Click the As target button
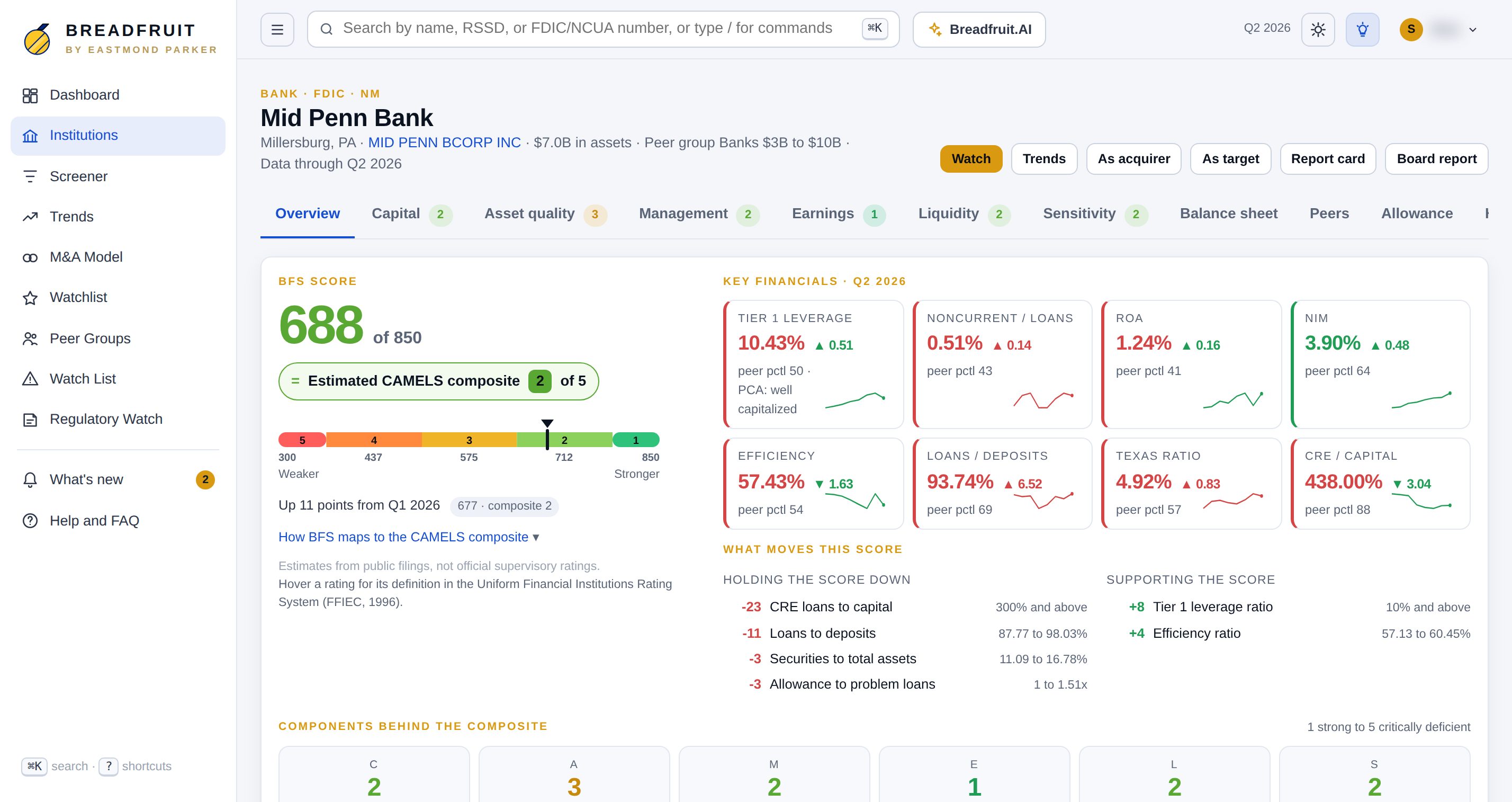Viewport: 1512px width, 802px height. 1230,158
